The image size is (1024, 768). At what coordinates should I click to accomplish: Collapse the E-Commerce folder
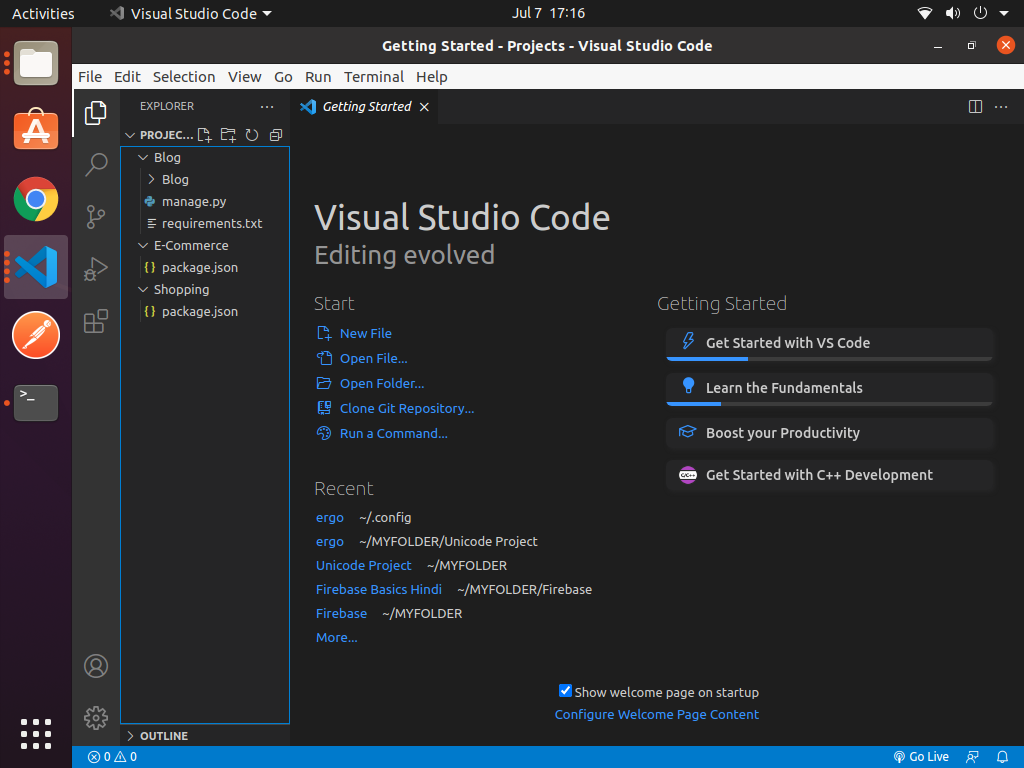point(143,246)
